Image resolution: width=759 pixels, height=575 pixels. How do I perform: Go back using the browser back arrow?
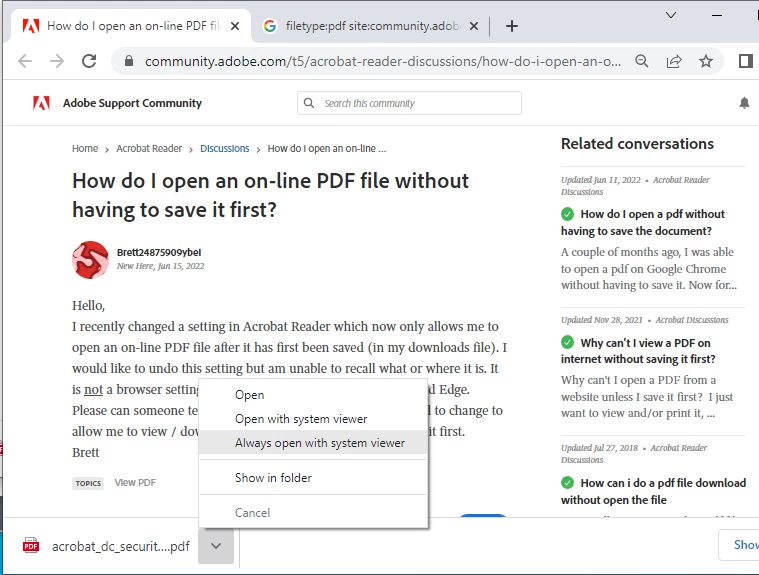(x=25, y=61)
